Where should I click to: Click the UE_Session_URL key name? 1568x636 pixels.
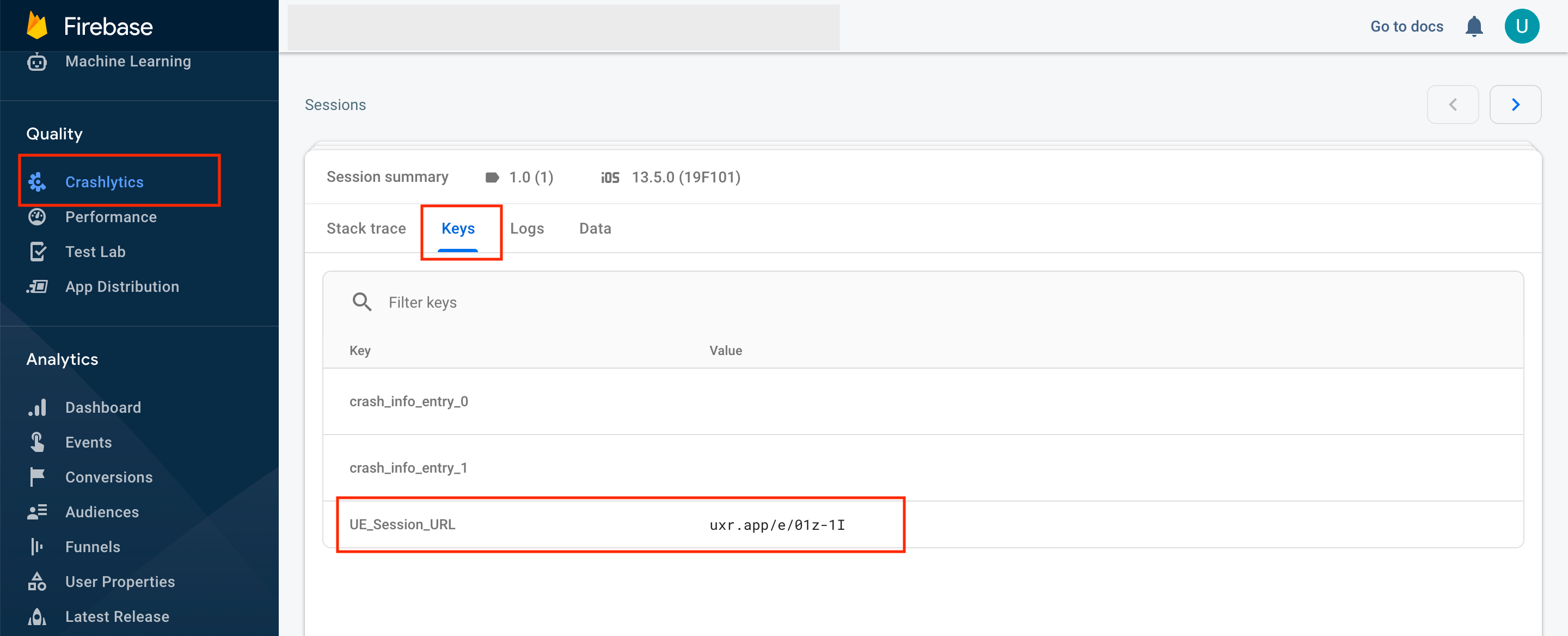(402, 524)
